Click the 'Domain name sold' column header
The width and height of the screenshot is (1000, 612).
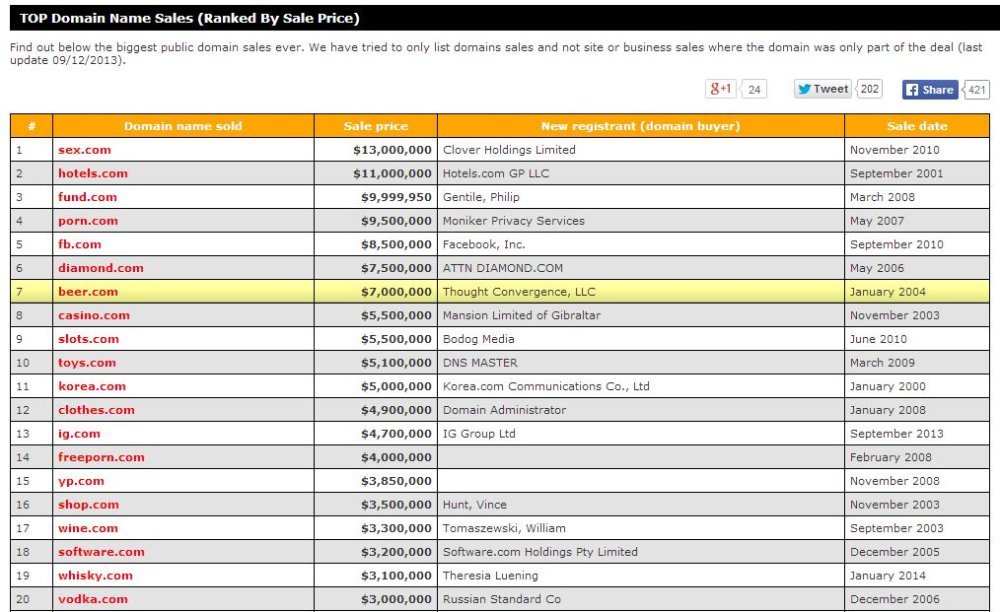(x=183, y=126)
